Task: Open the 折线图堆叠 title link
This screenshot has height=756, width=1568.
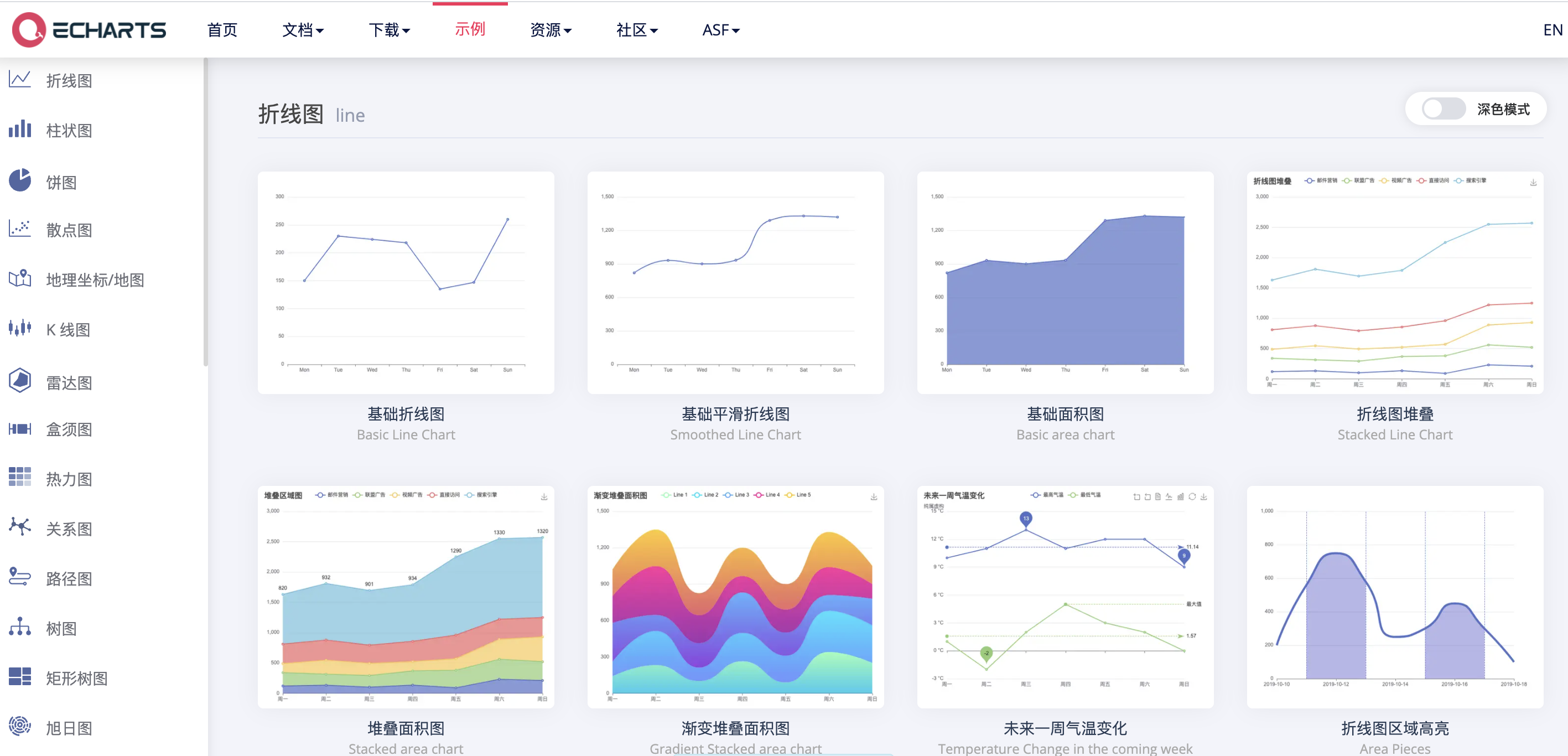Action: 1395,414
